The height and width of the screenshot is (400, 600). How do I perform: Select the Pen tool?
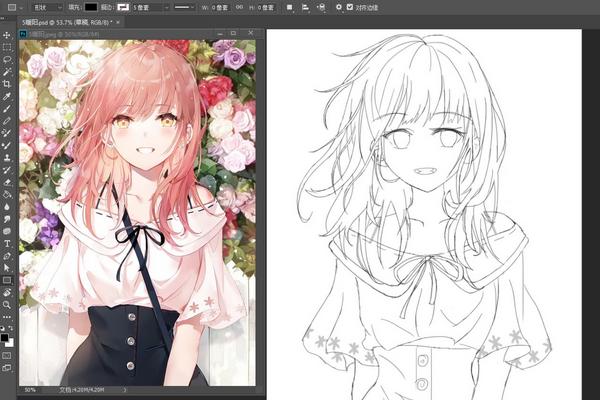[x=7, y=256]
